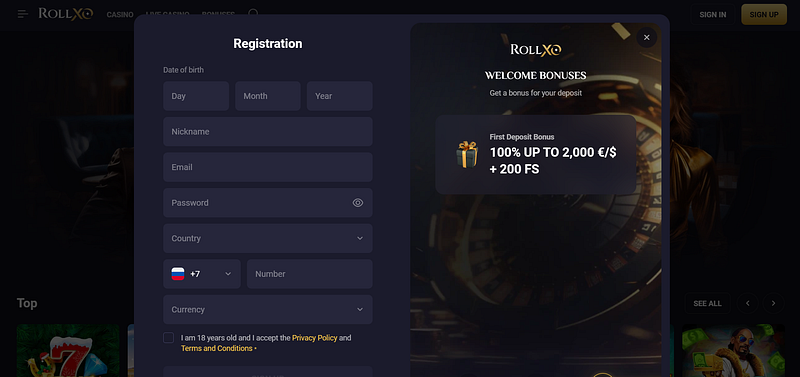
Task: Open the +7 phone code selector
Action: click(x=202, y=274)
